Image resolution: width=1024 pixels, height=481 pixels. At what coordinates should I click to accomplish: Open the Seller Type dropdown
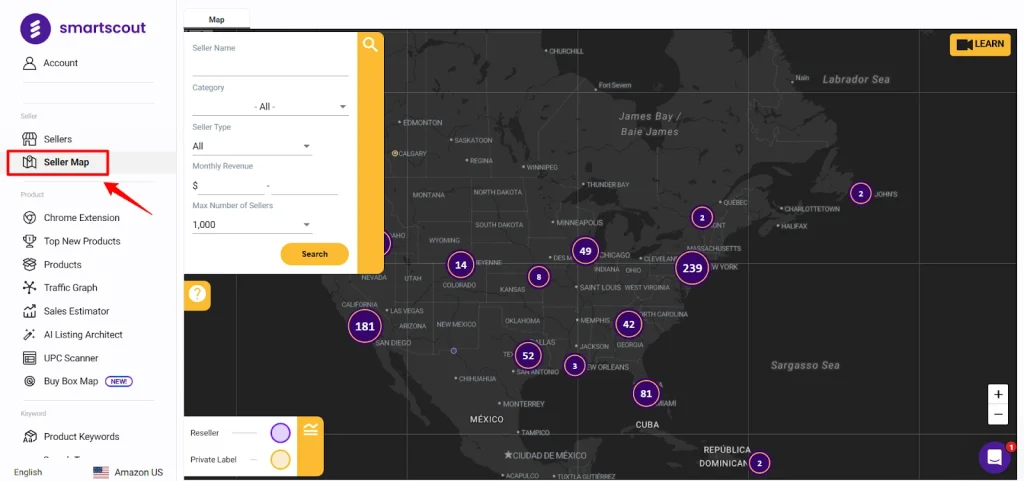coord(252,146)
